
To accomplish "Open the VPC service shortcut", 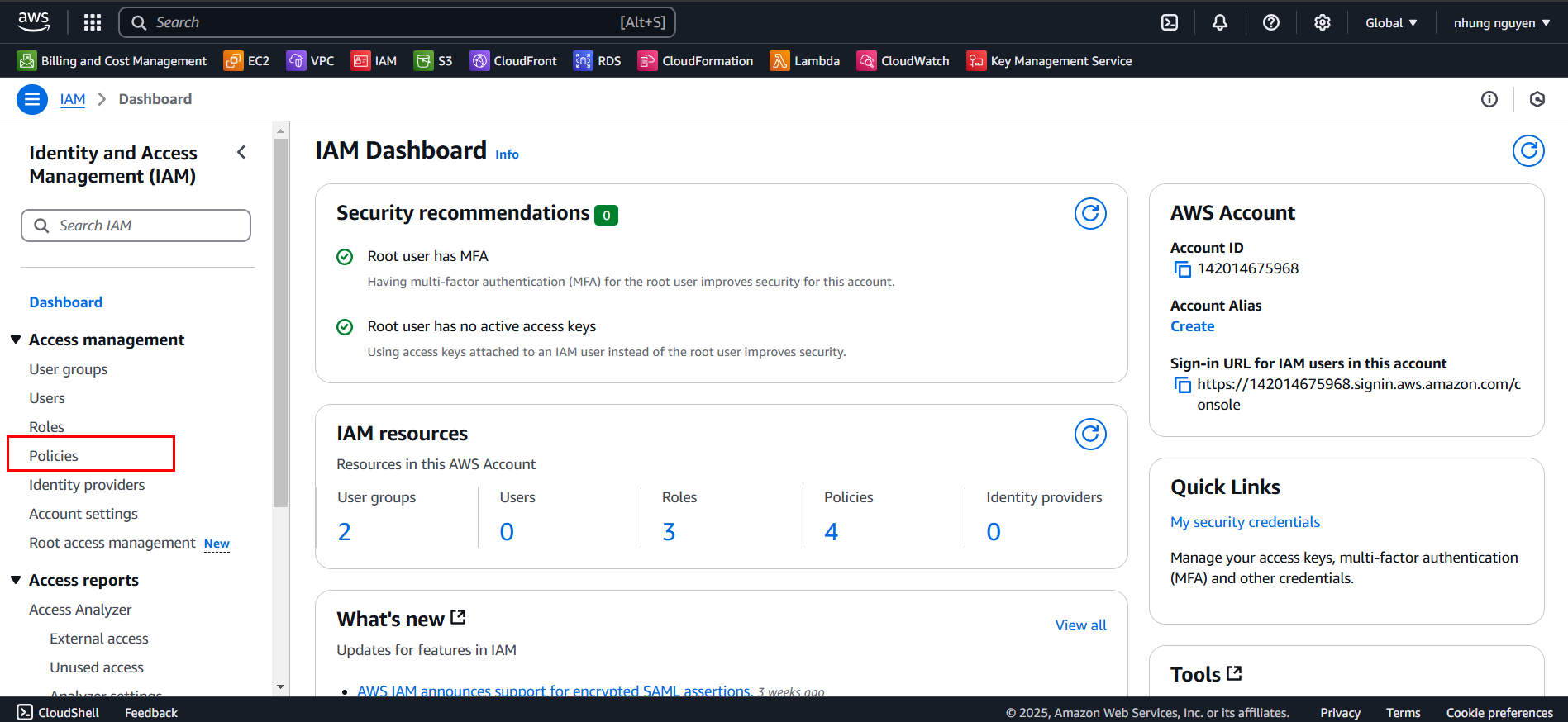I will click(x=310, y=60).
